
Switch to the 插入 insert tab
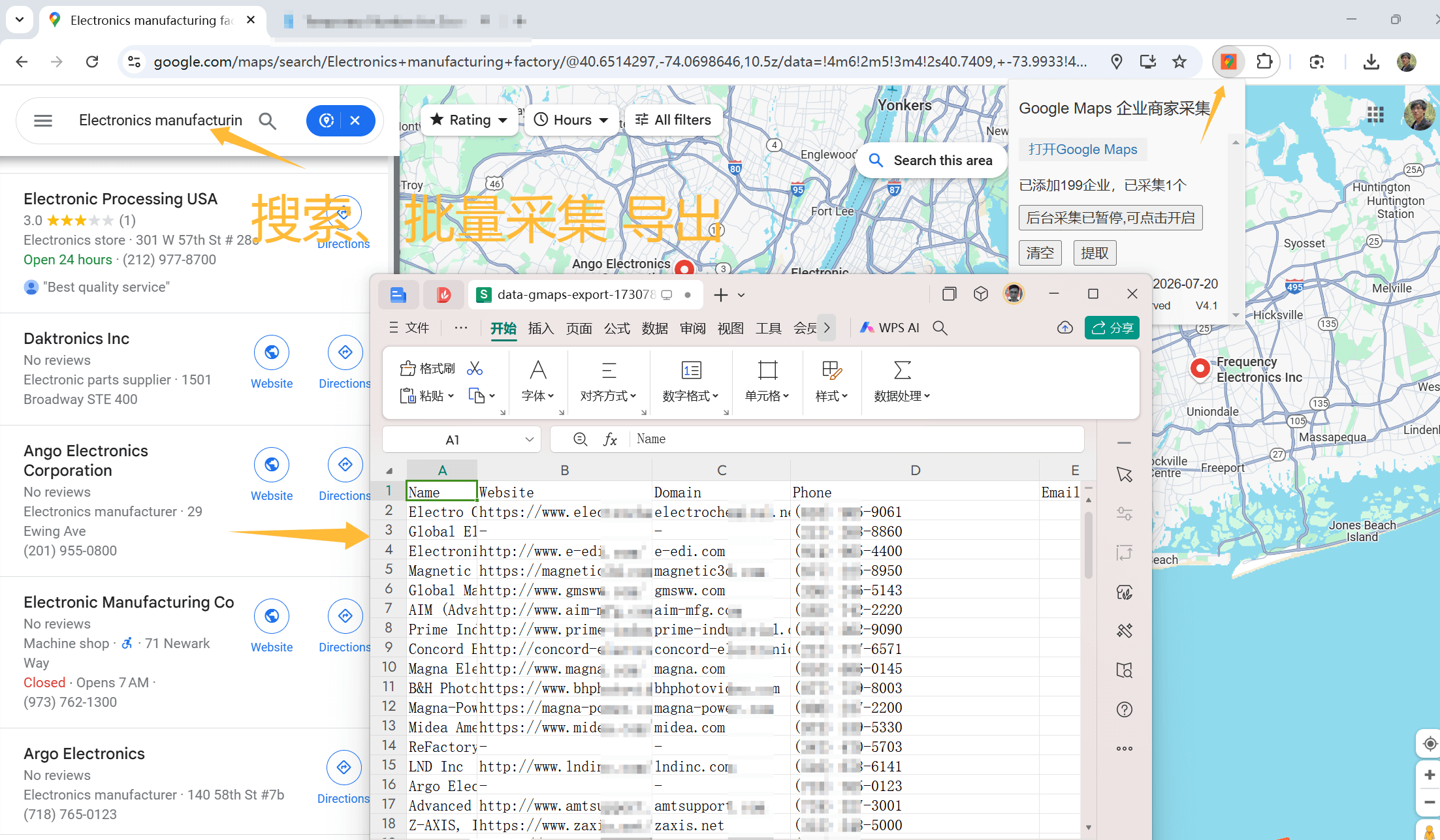(541, 328)
